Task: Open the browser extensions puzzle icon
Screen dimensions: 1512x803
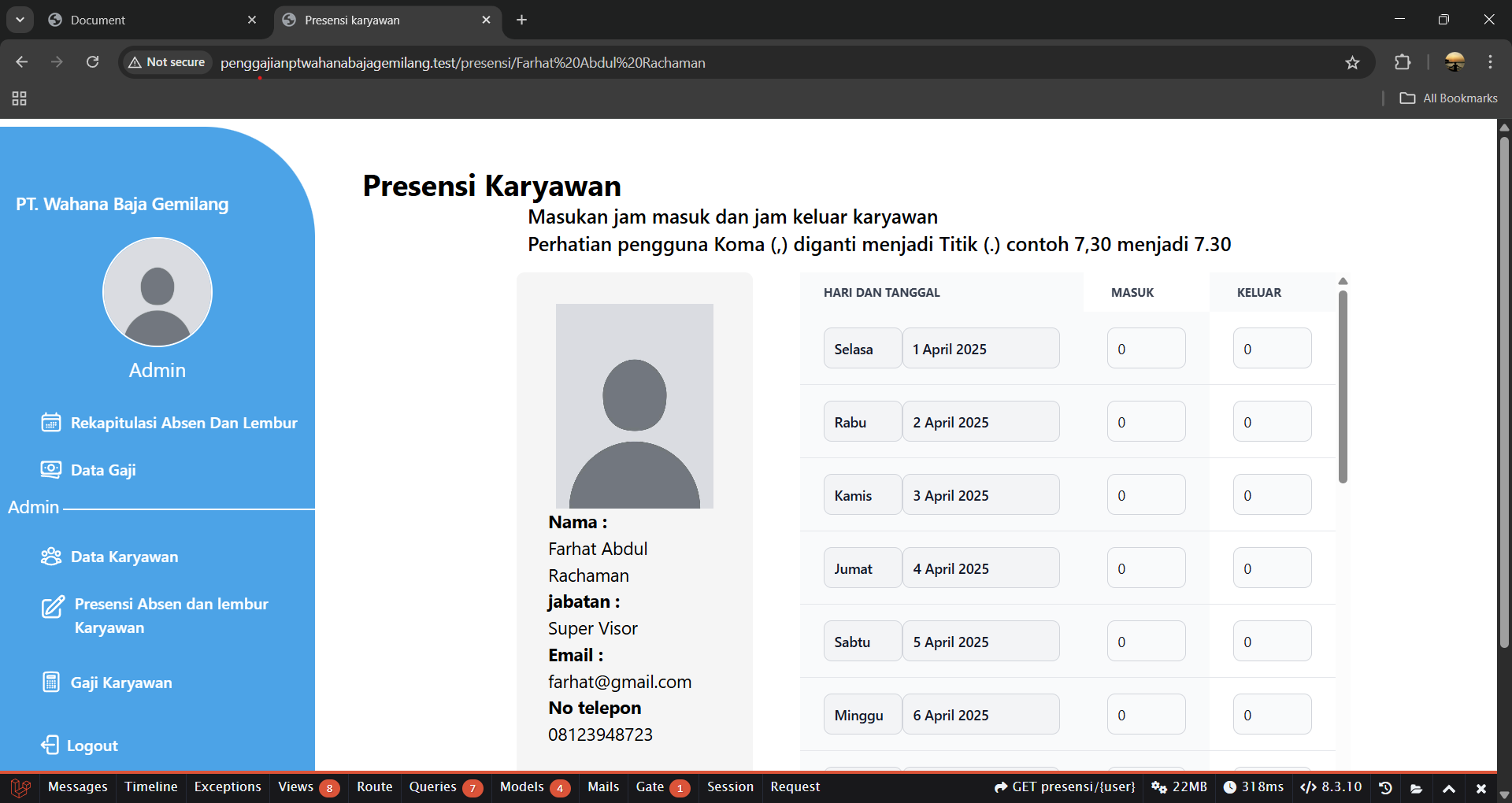Action: pos(1403,62)
